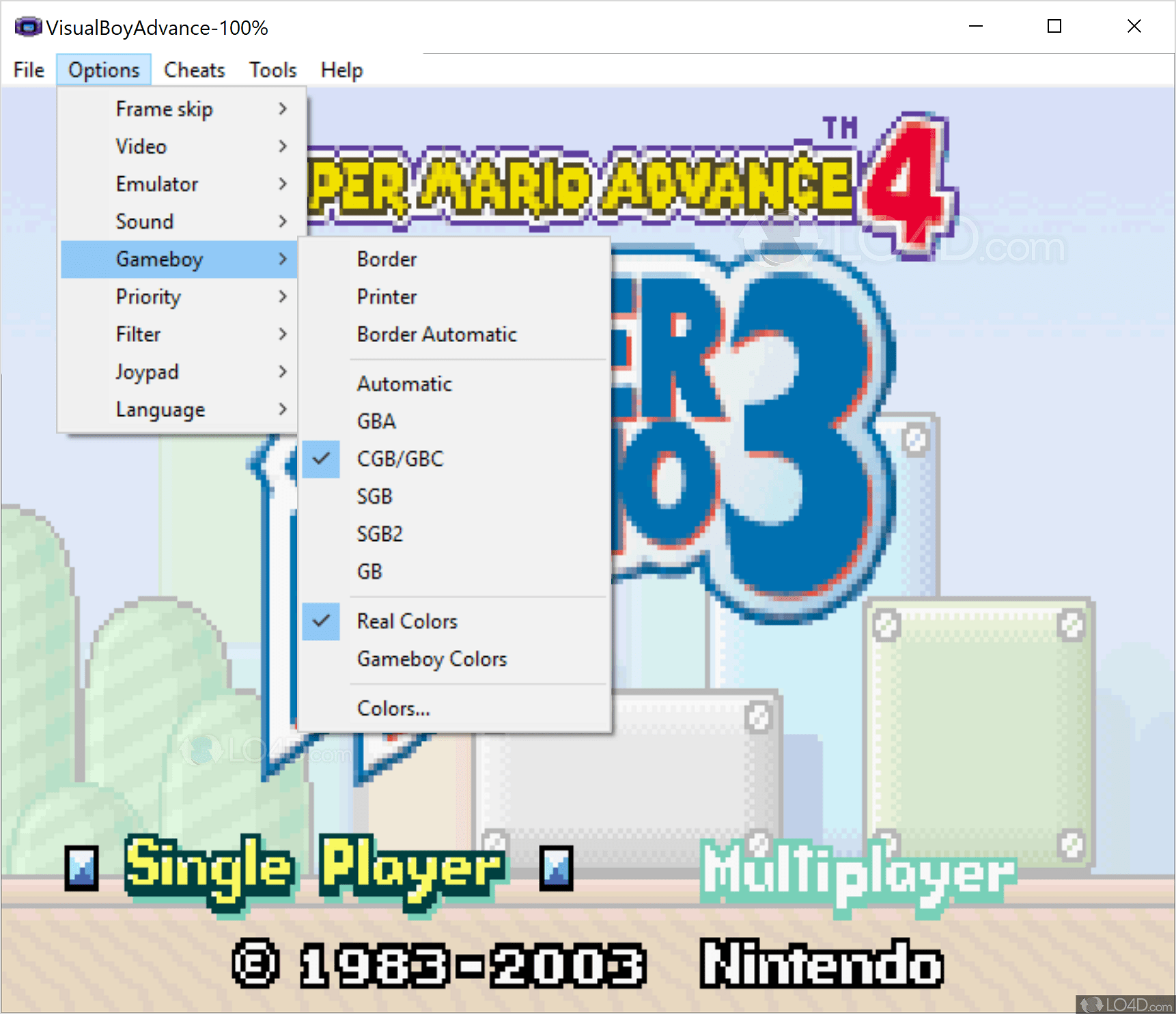This screenshot has height=1014, width=1176.
Task: Expand the Joypad submenu
Action: pyautogui.click(x=148, y=371)
